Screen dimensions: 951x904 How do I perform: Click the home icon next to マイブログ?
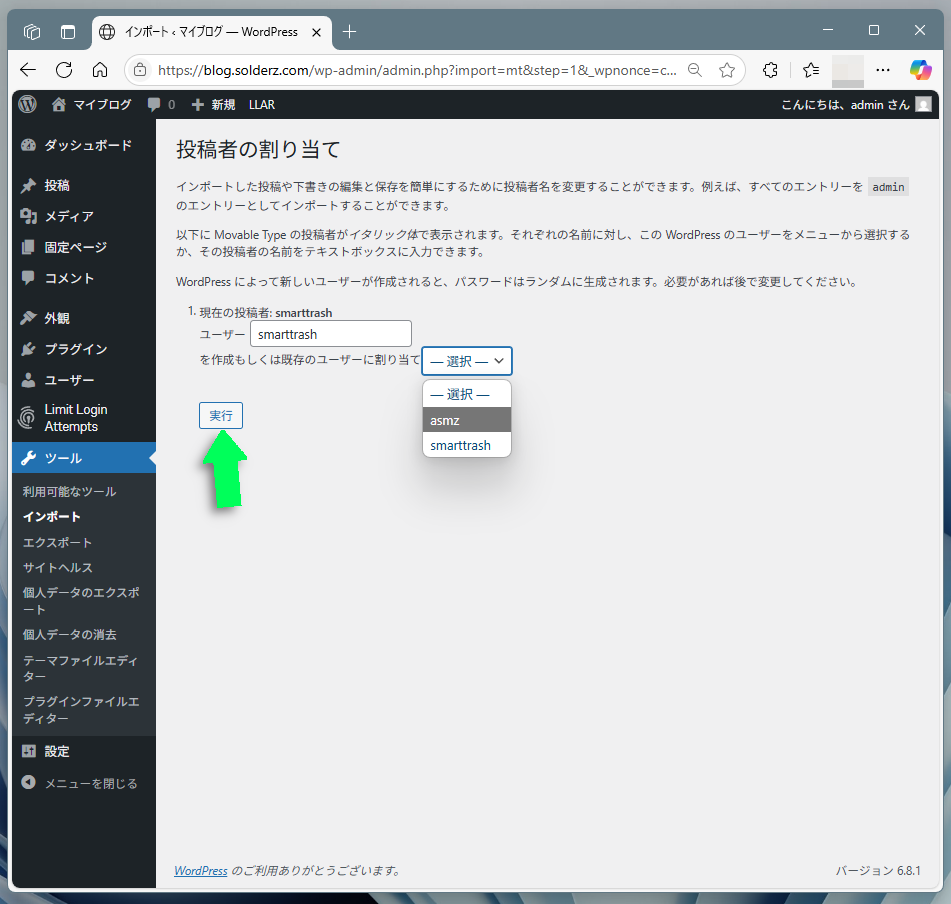pos(58,104)
